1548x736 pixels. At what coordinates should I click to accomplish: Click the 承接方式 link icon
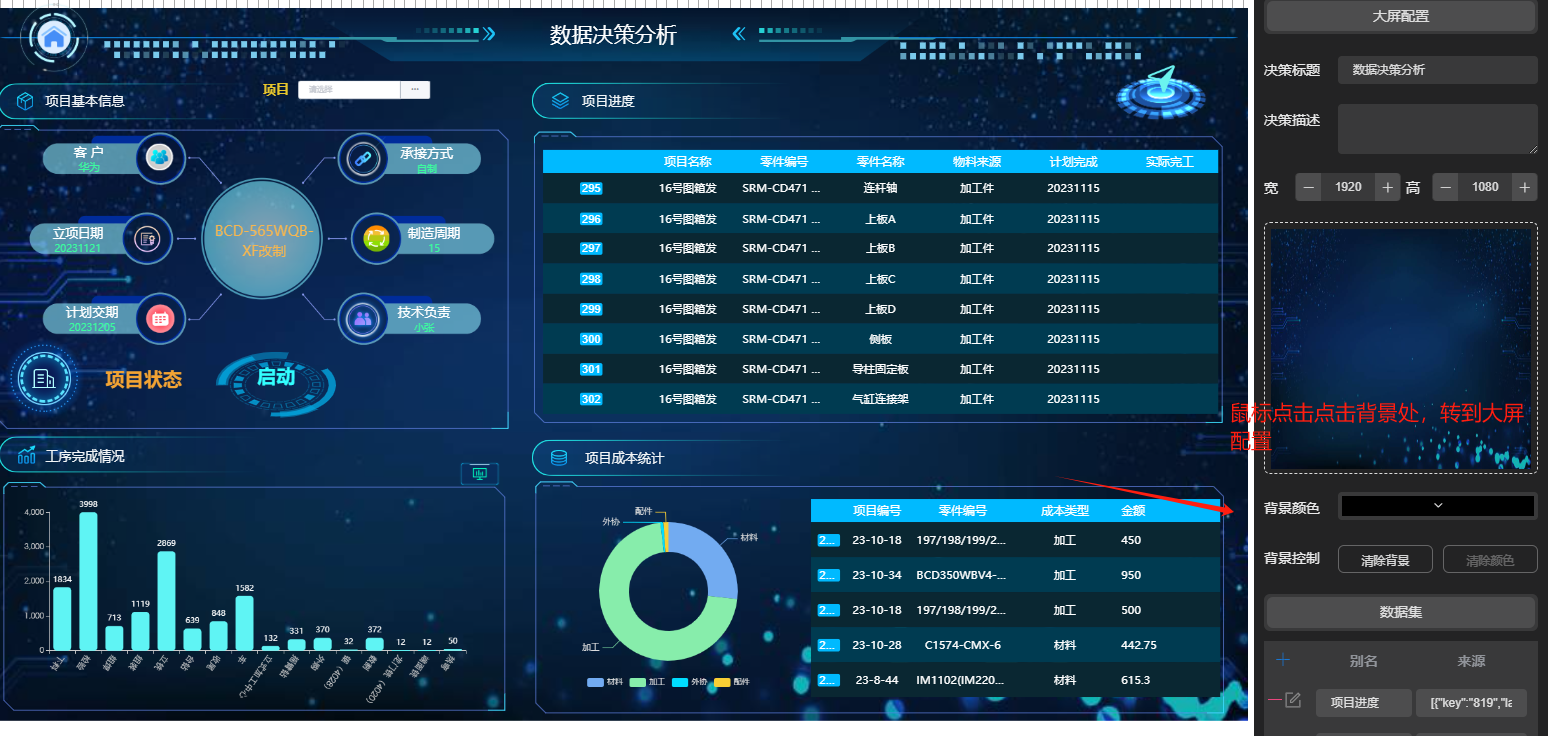(x=362, y=158)
